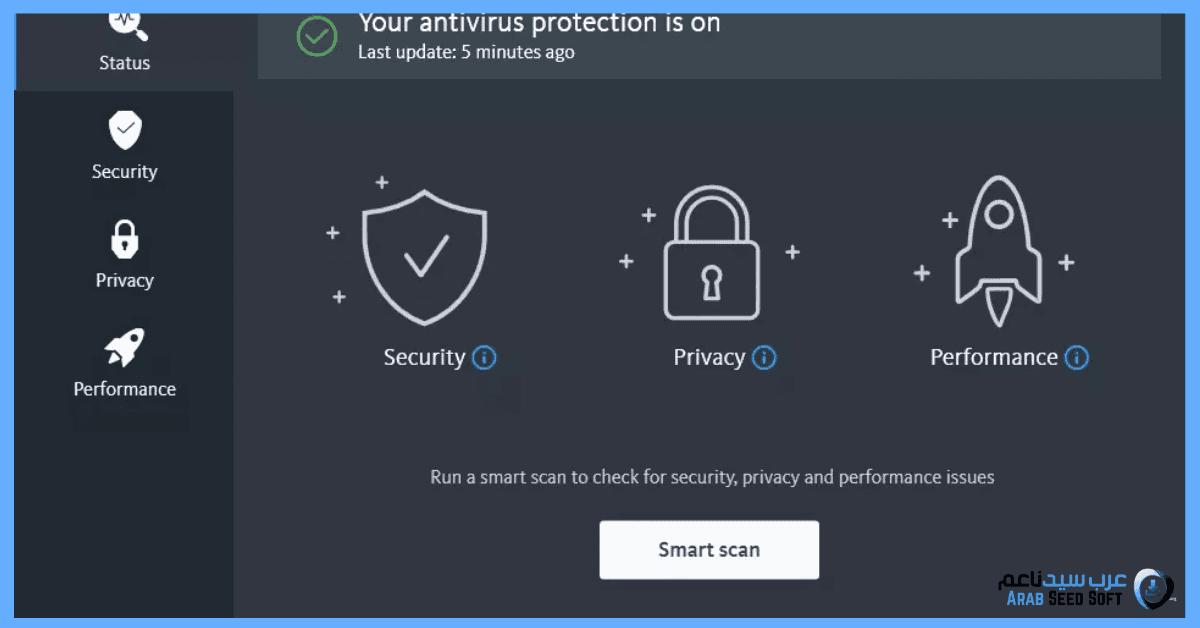Select the large Performance rocket illustration
The height and width of the screenshot is (628, 1200).
pyautogui.click(x=998, y=253)
